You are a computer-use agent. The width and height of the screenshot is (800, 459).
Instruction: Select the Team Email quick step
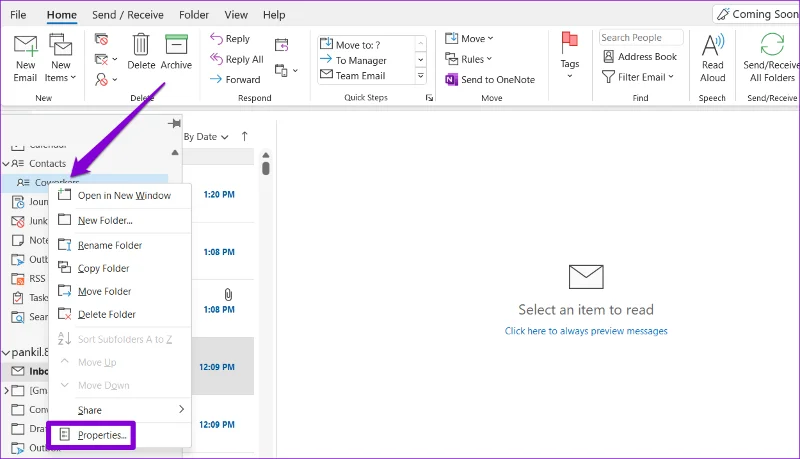click(366, 75)
